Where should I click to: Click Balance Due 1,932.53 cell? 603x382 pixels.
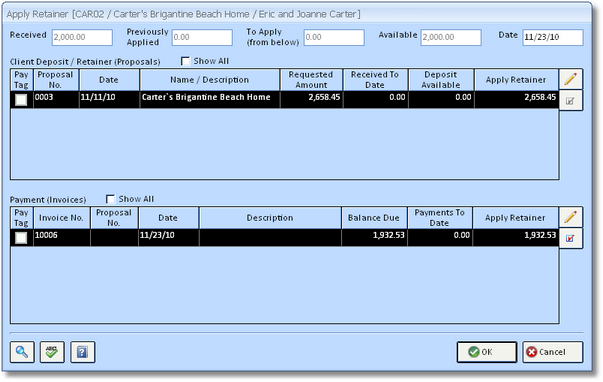tap(374, 237)
